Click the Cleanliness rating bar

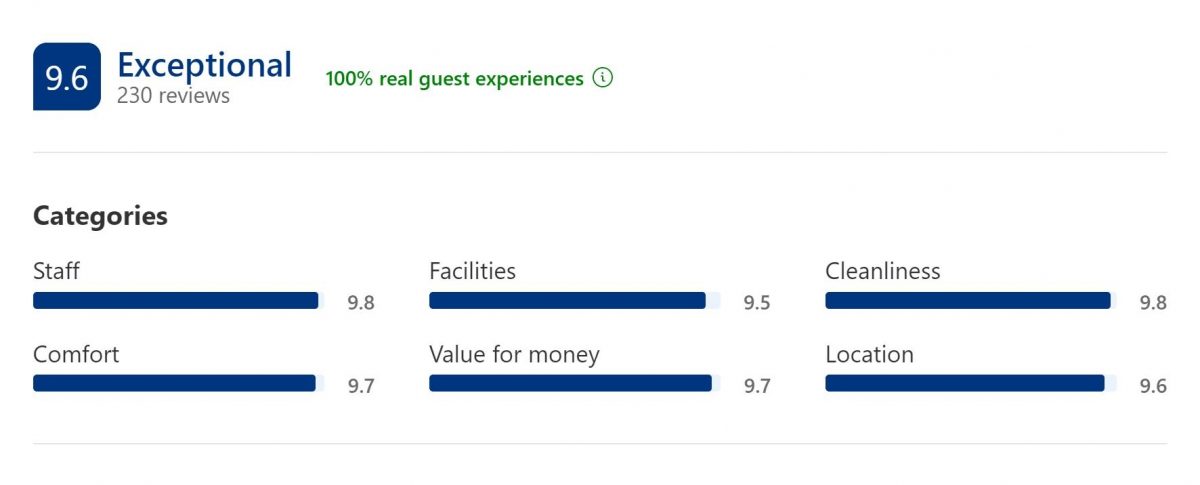click(970, 301)
